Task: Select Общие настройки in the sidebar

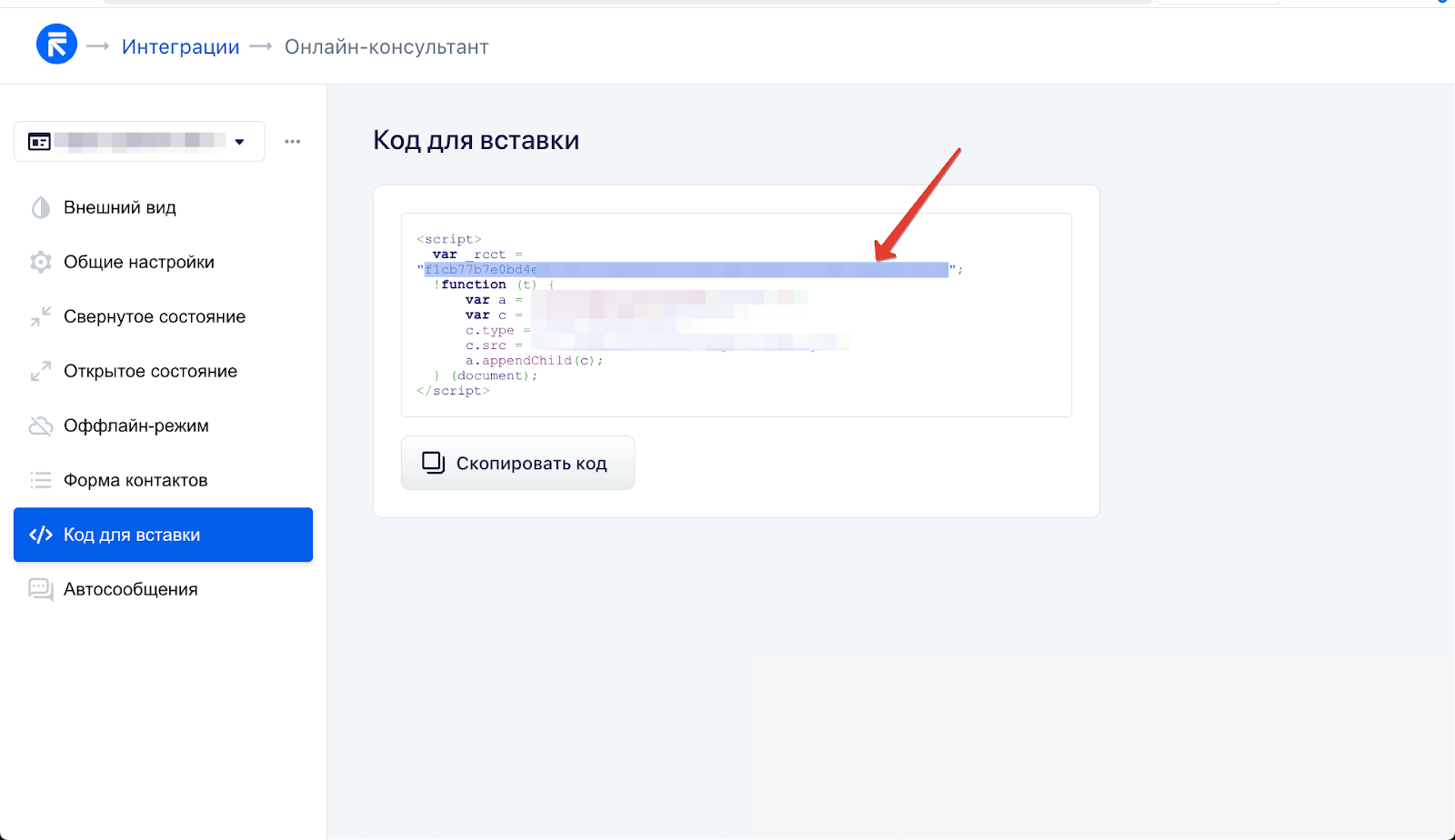Action: pyautogui.click(x=138, y=262)
